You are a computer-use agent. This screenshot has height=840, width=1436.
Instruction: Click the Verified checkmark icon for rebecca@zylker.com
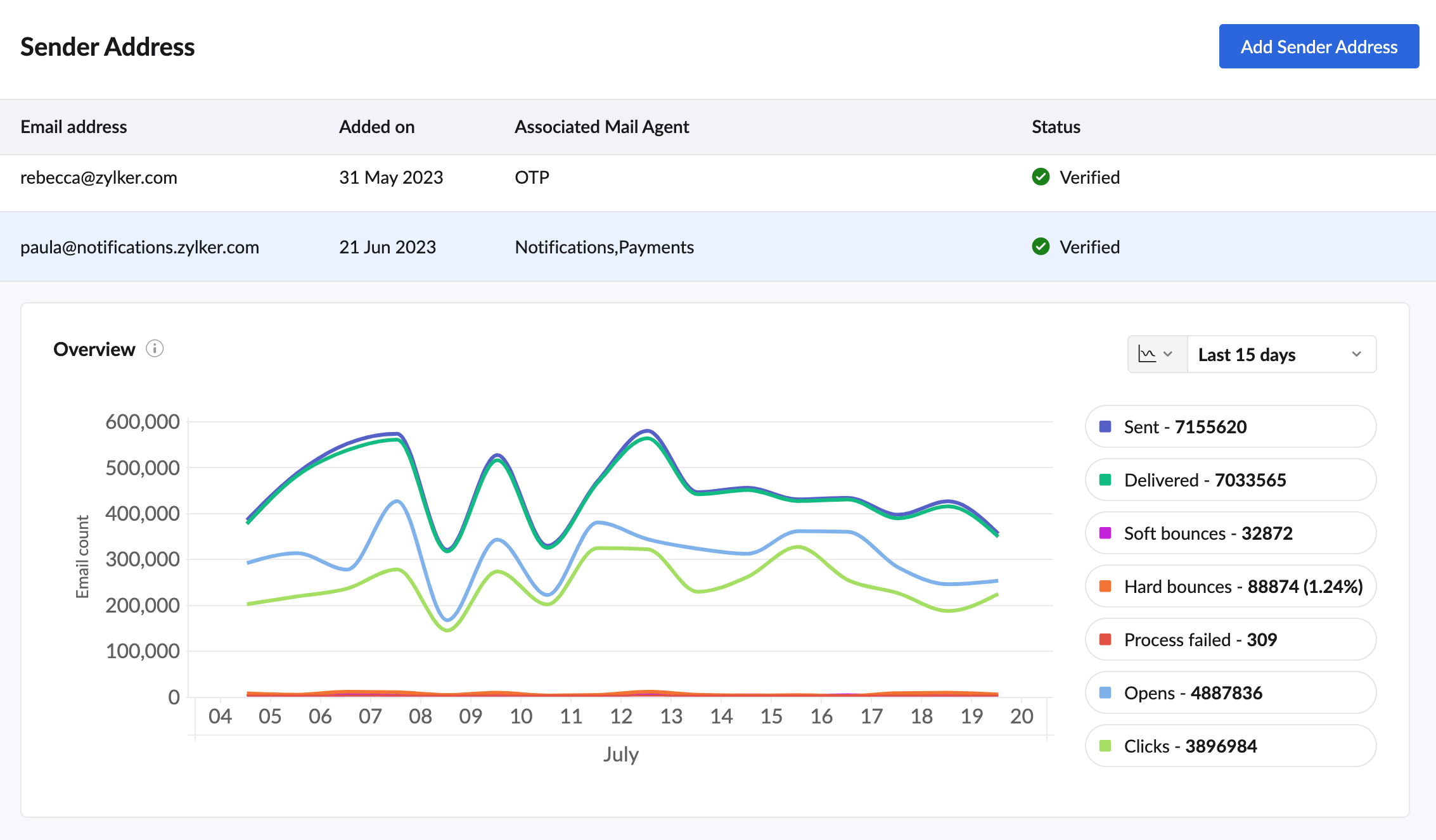pos(1041,177)
